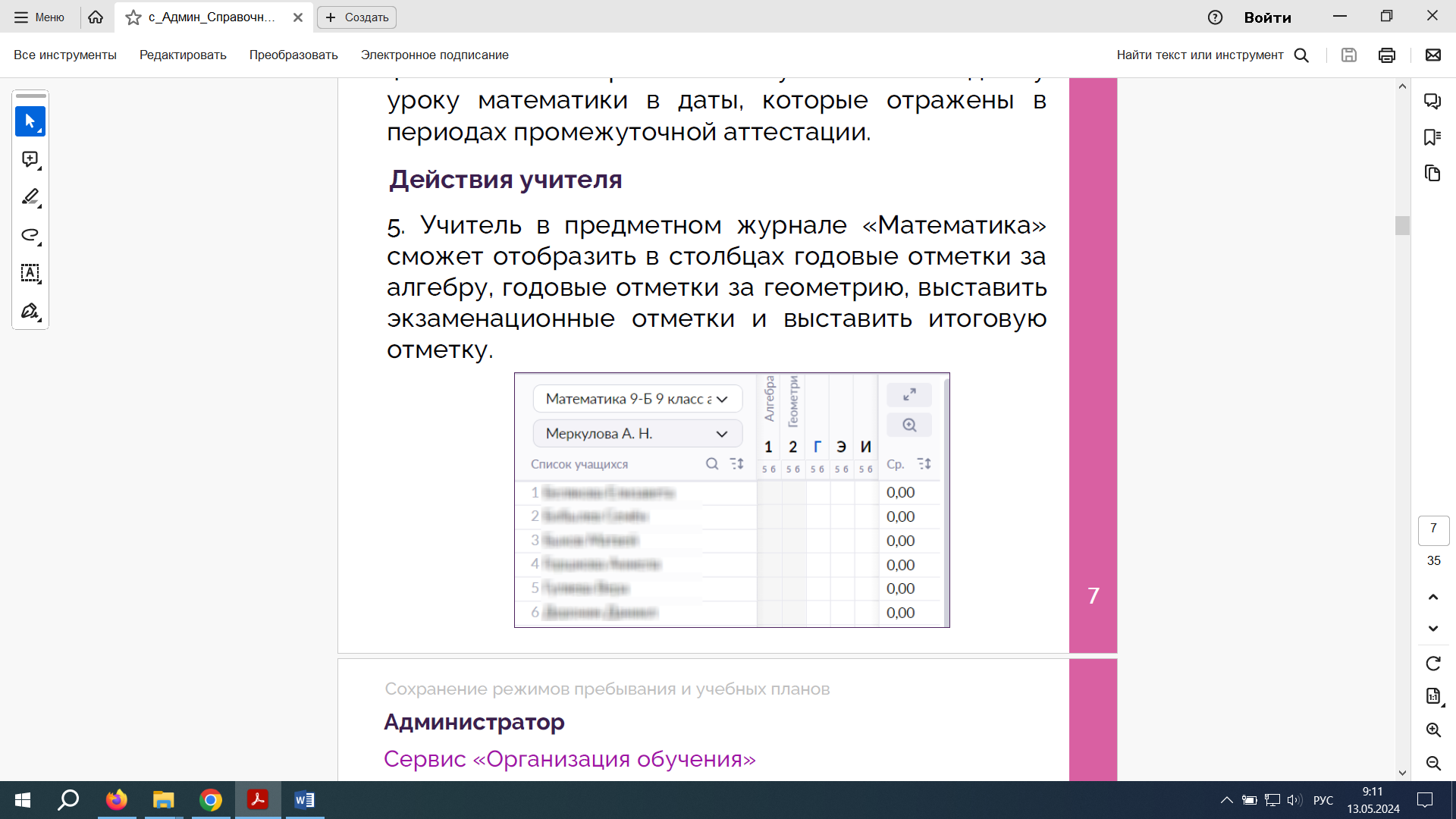Close the с_Админ_Справочн document tab
Image resolution: width=1456 pixels, height=819 pixels.
pyautogui.click(x=298, y=17)
